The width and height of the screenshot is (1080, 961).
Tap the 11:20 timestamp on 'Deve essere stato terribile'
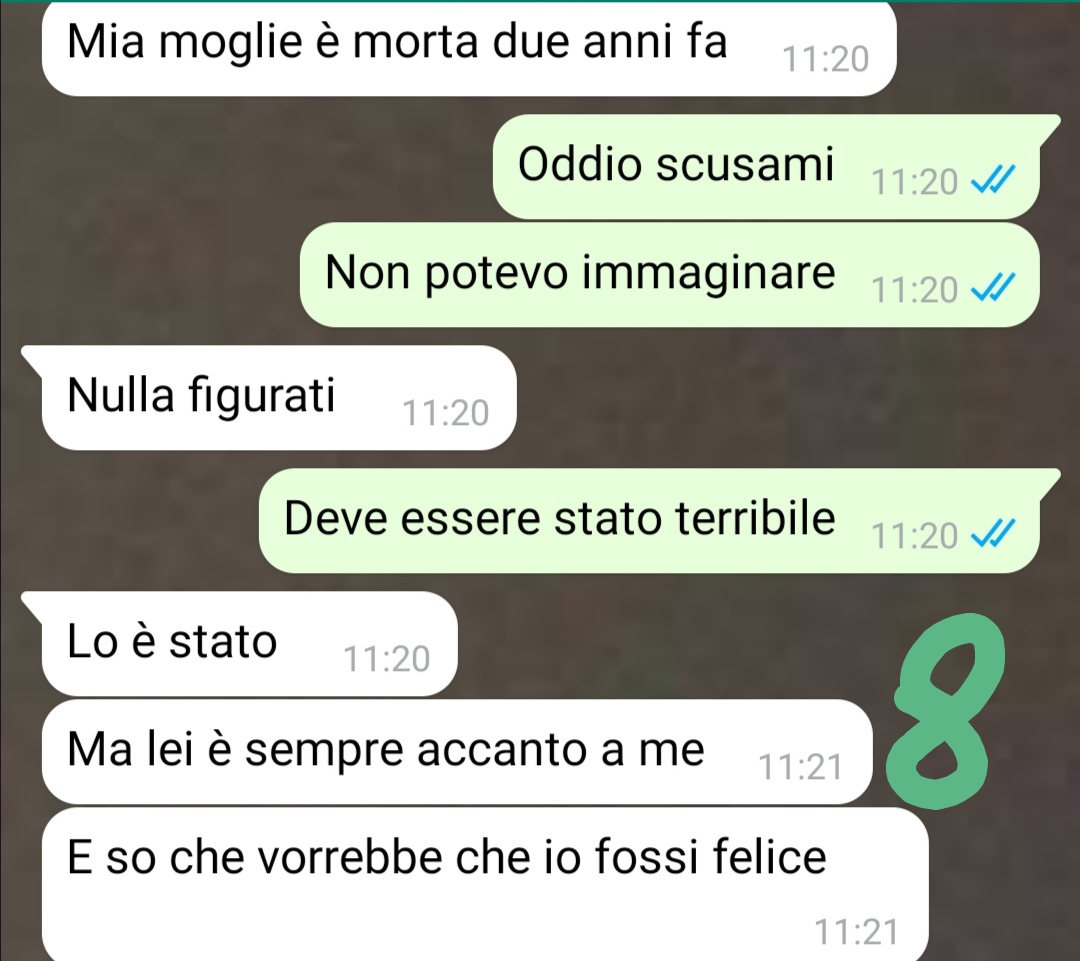[x=914, y=536]
